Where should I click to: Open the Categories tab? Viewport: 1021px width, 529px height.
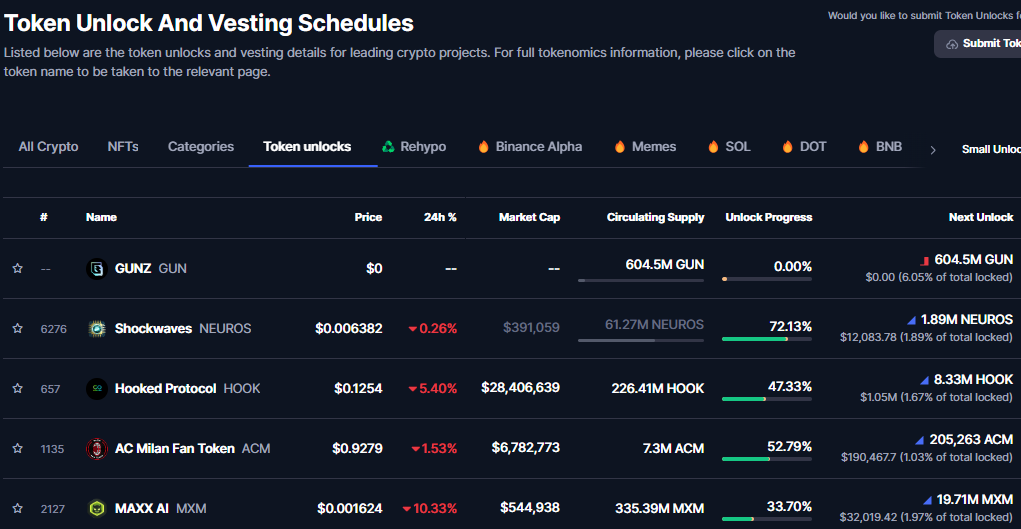(201, 147)
